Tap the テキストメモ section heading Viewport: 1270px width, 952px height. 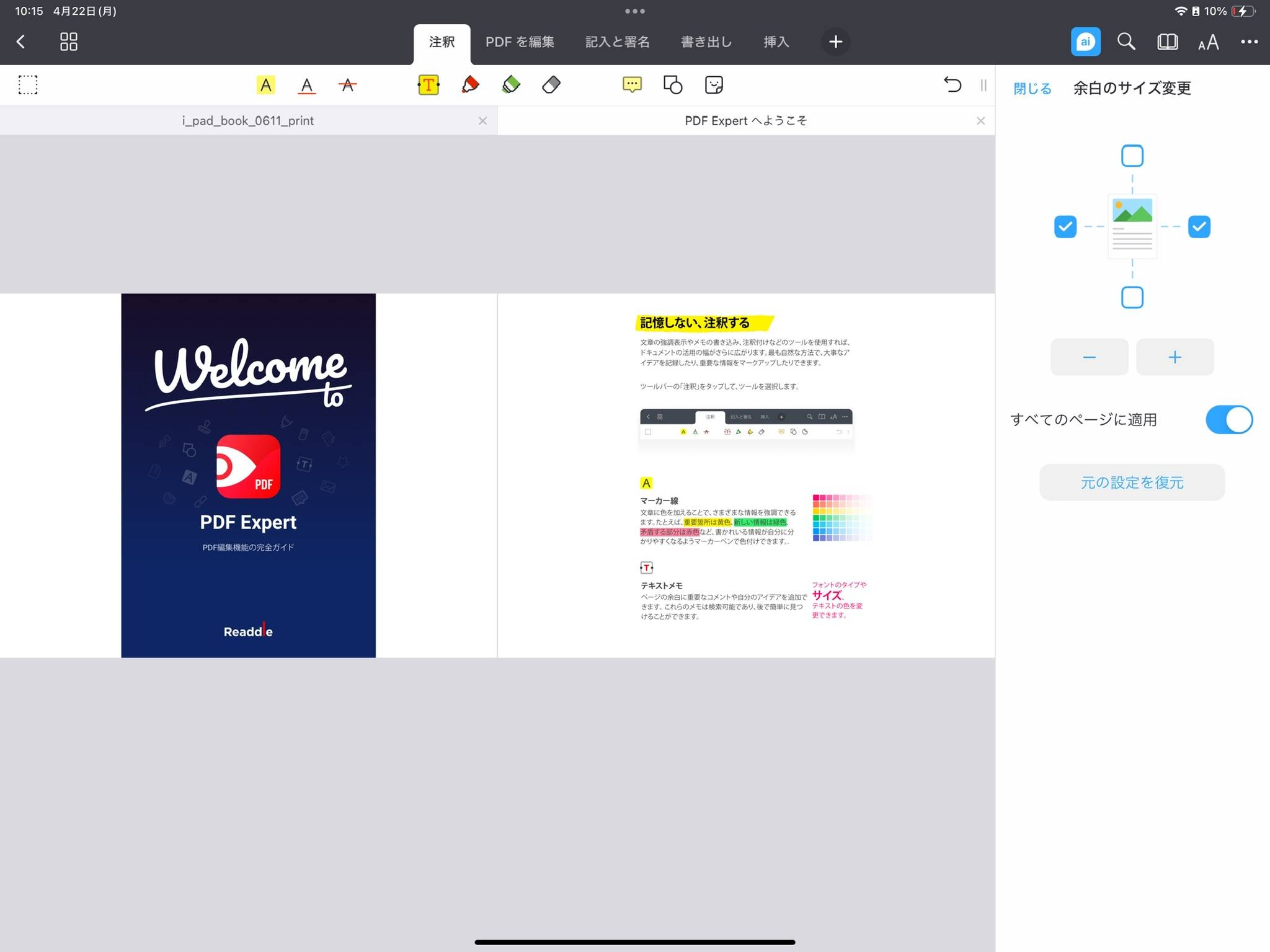(x=662, y=585)
